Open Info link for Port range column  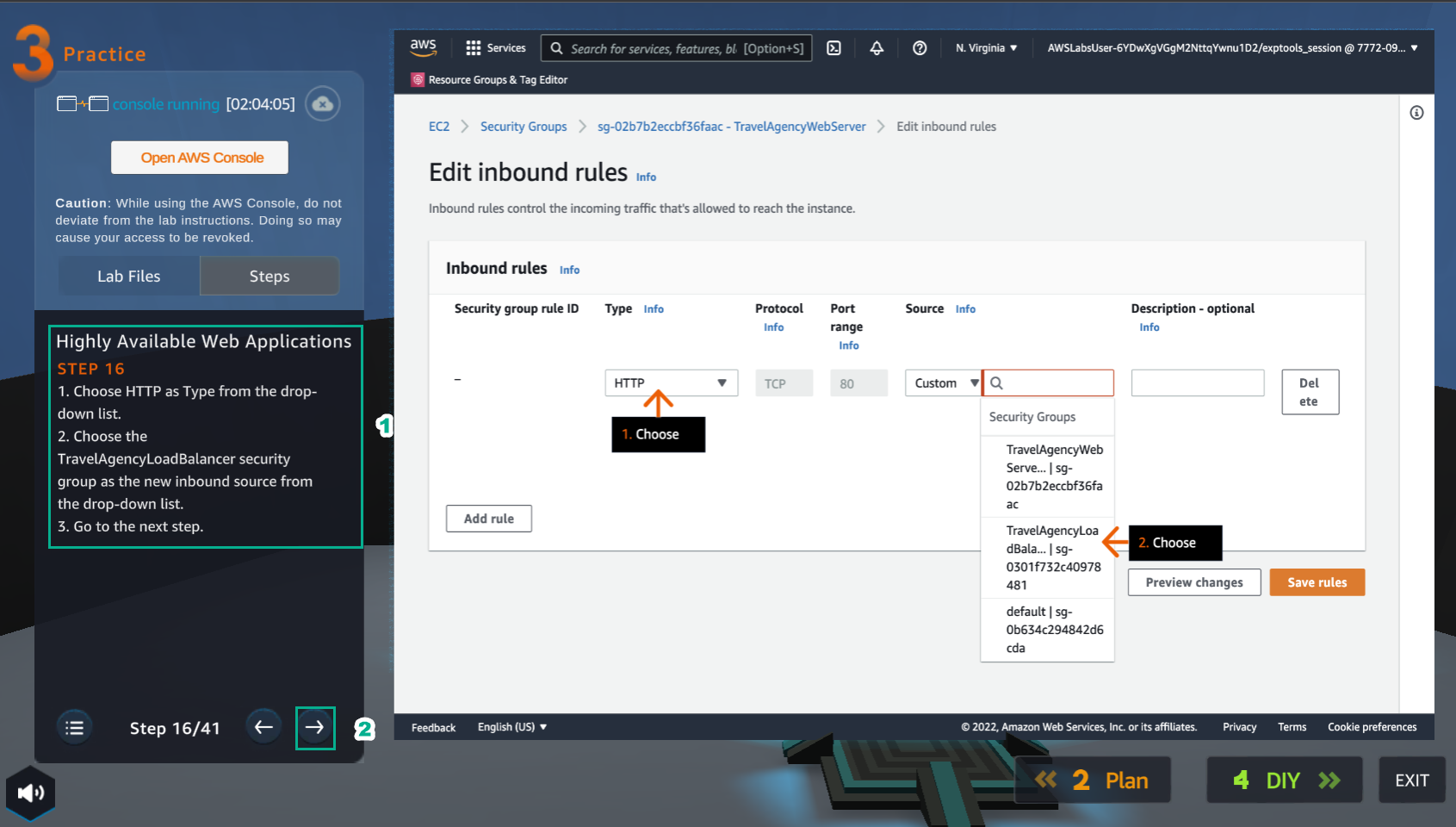tap(849, 345)
